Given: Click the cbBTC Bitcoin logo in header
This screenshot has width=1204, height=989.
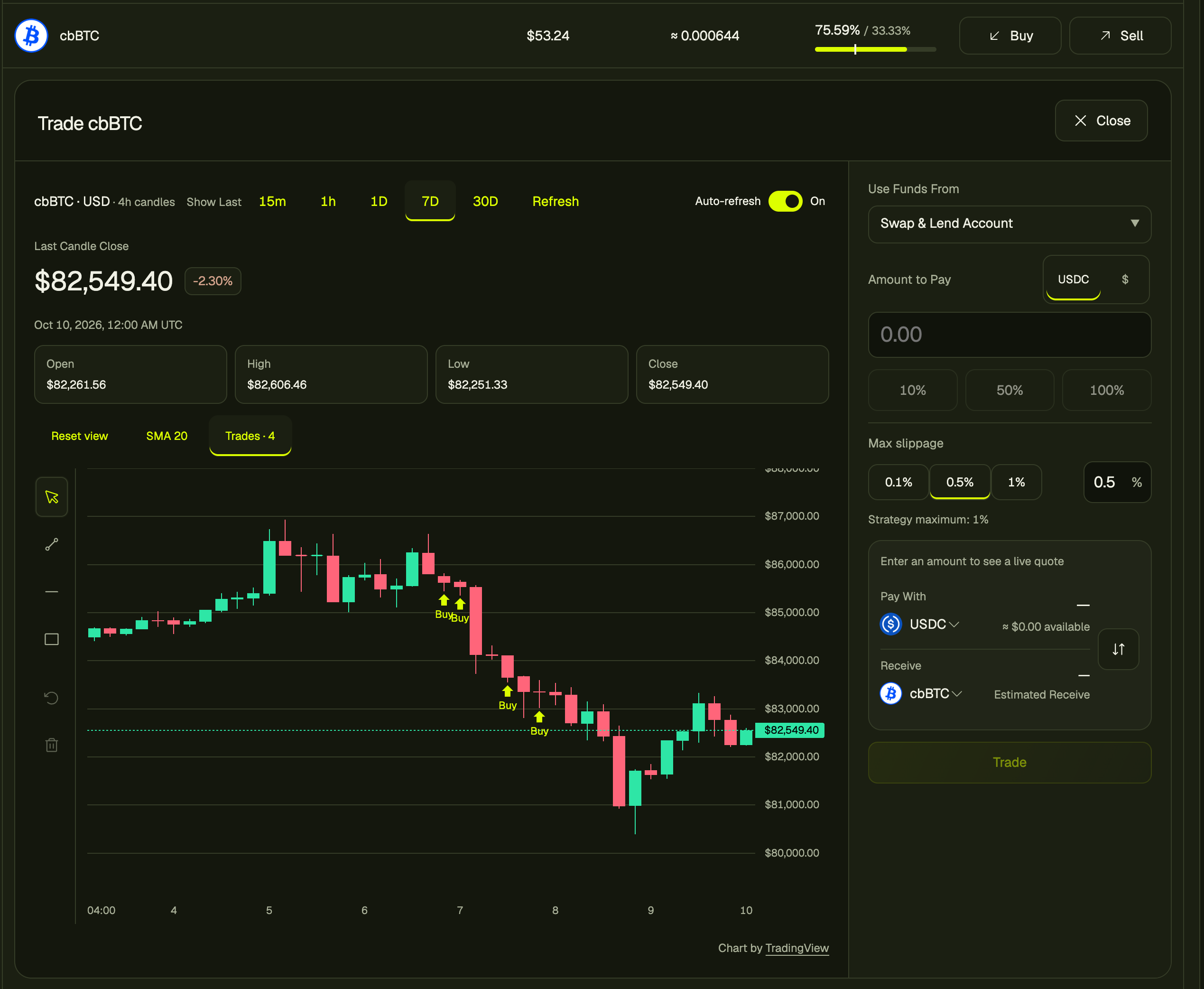Looking at the screenshot, I should click(x=31, y=35).
